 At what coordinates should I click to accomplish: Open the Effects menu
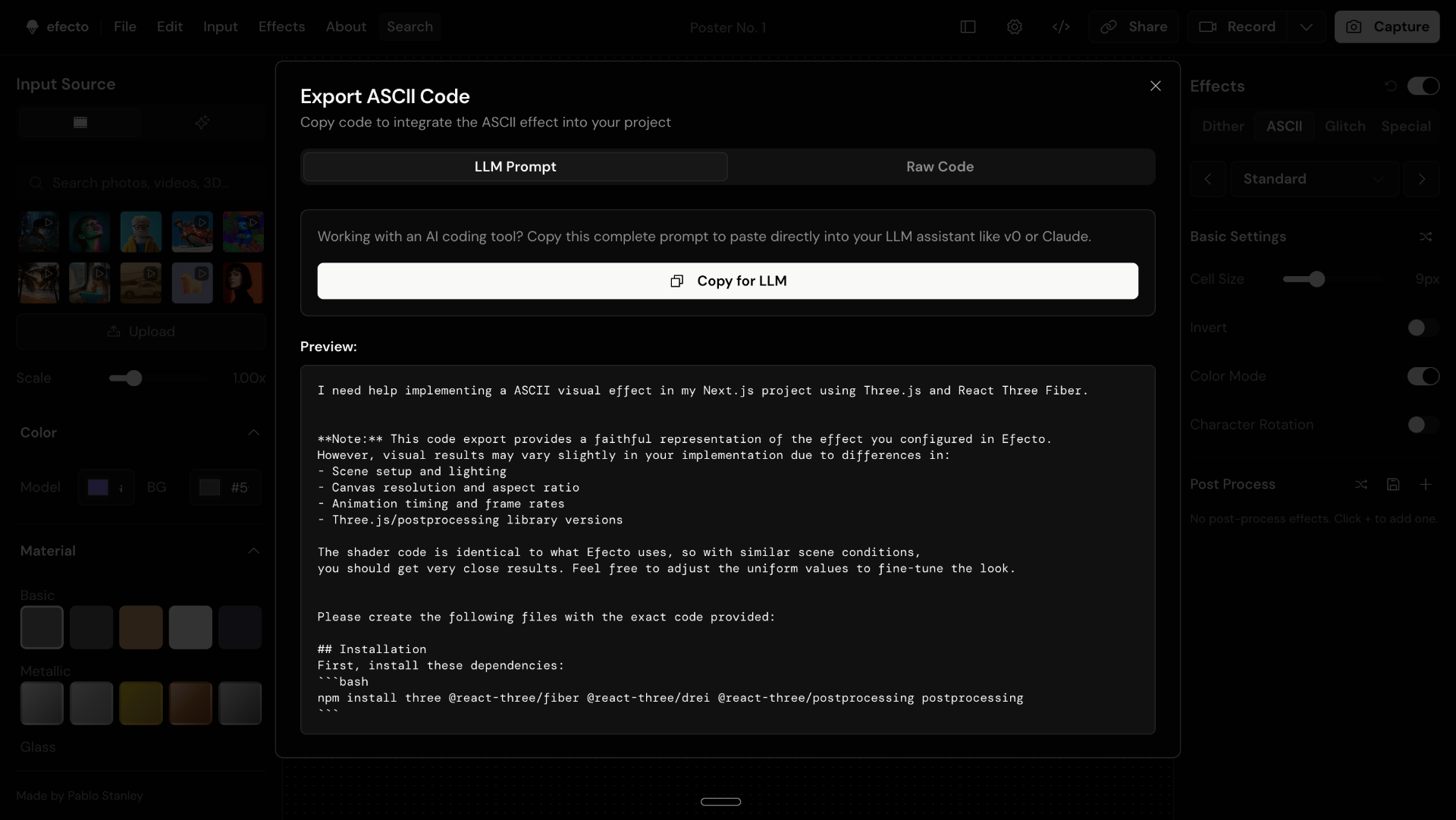coord(281,27)
